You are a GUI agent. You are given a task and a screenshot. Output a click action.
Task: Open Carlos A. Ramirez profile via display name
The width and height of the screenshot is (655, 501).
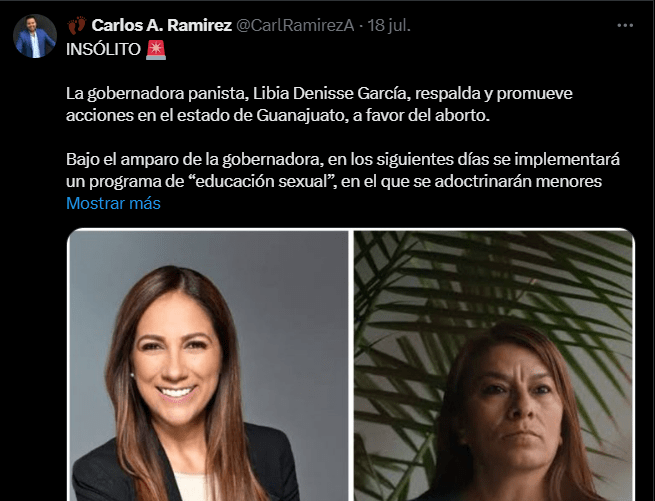(162, 25)
